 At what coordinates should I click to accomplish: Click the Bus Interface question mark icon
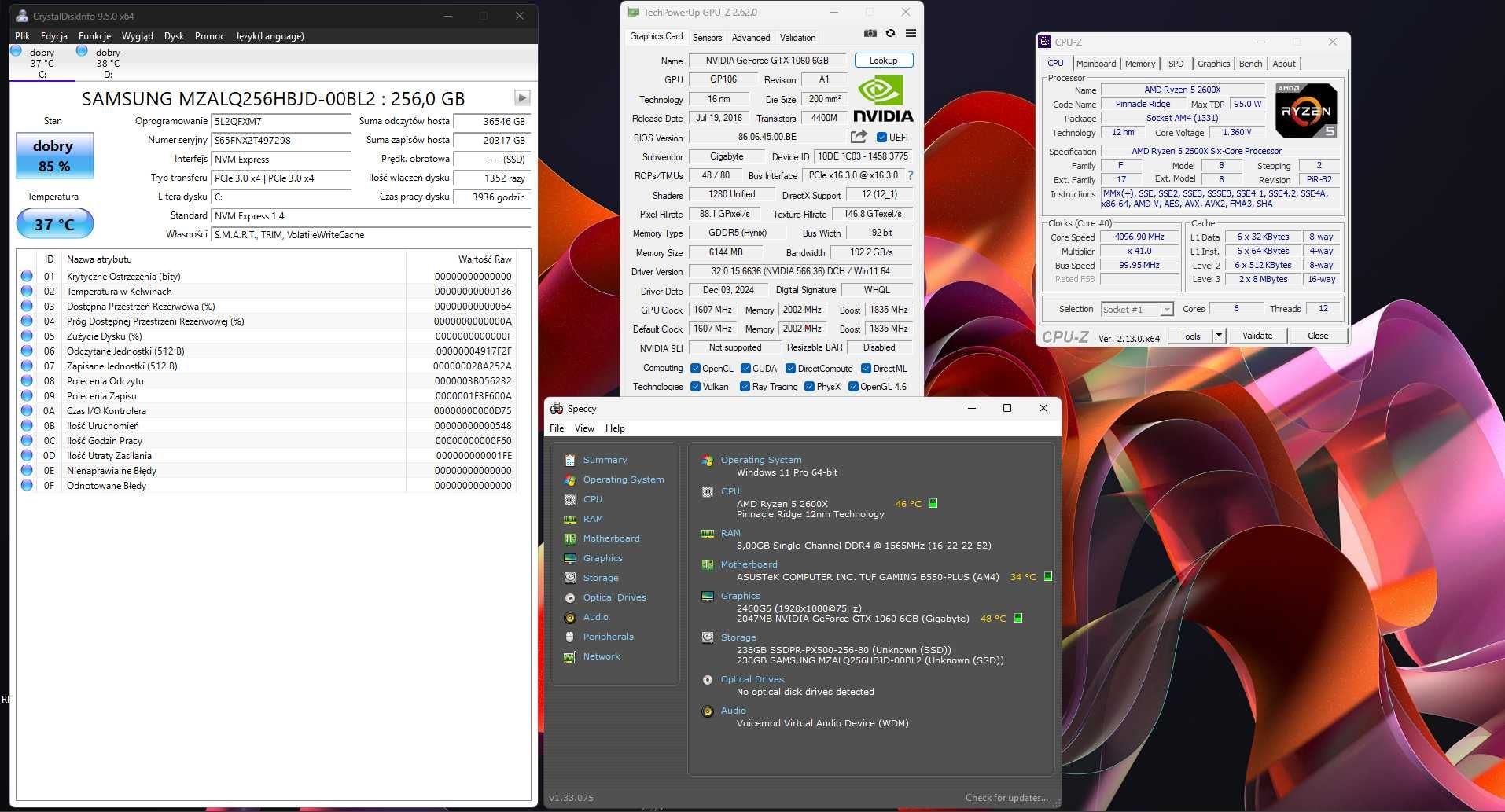911,175
